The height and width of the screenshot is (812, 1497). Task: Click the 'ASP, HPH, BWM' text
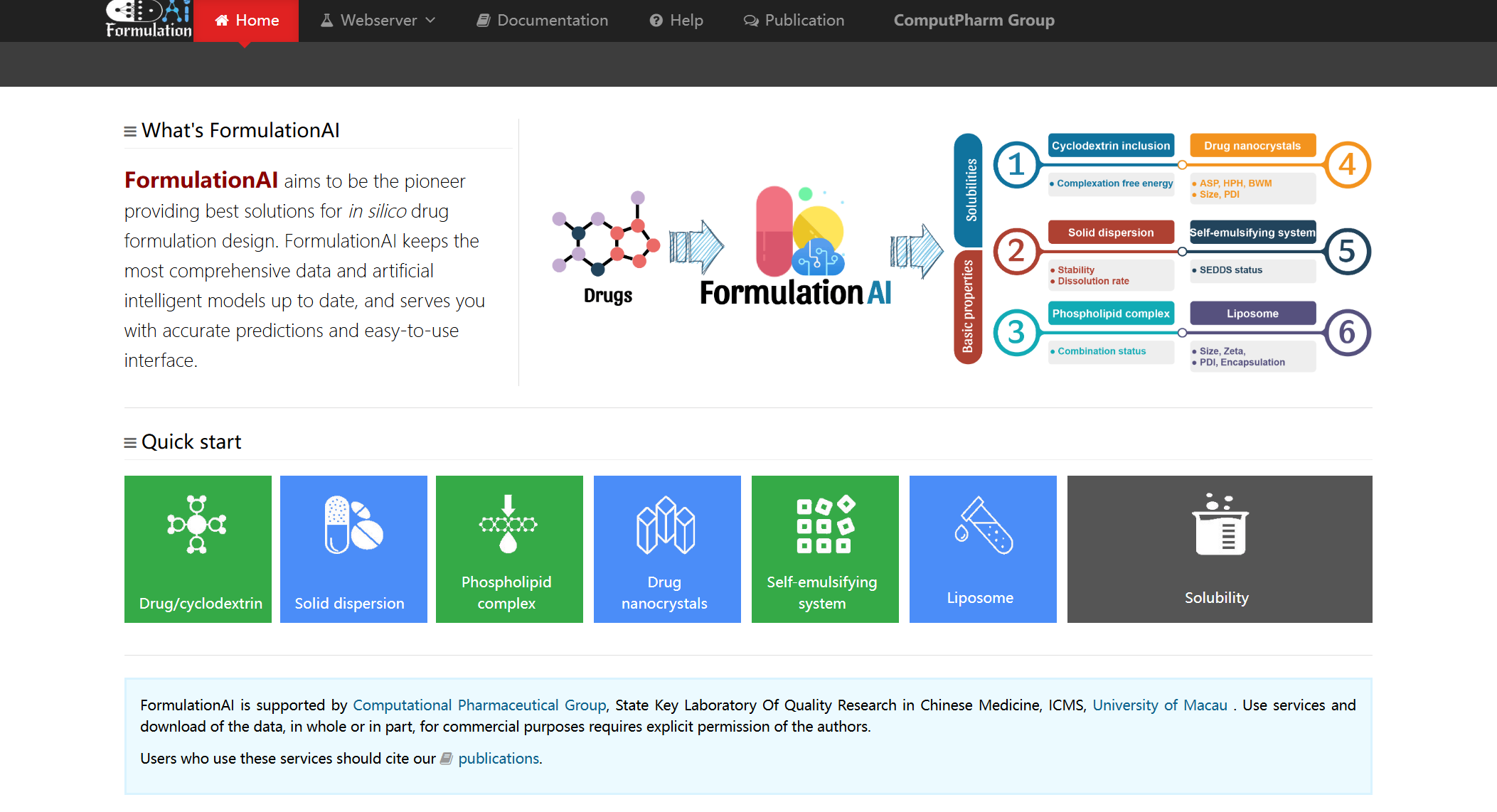pyautogui.click(x=1235, y=183)
